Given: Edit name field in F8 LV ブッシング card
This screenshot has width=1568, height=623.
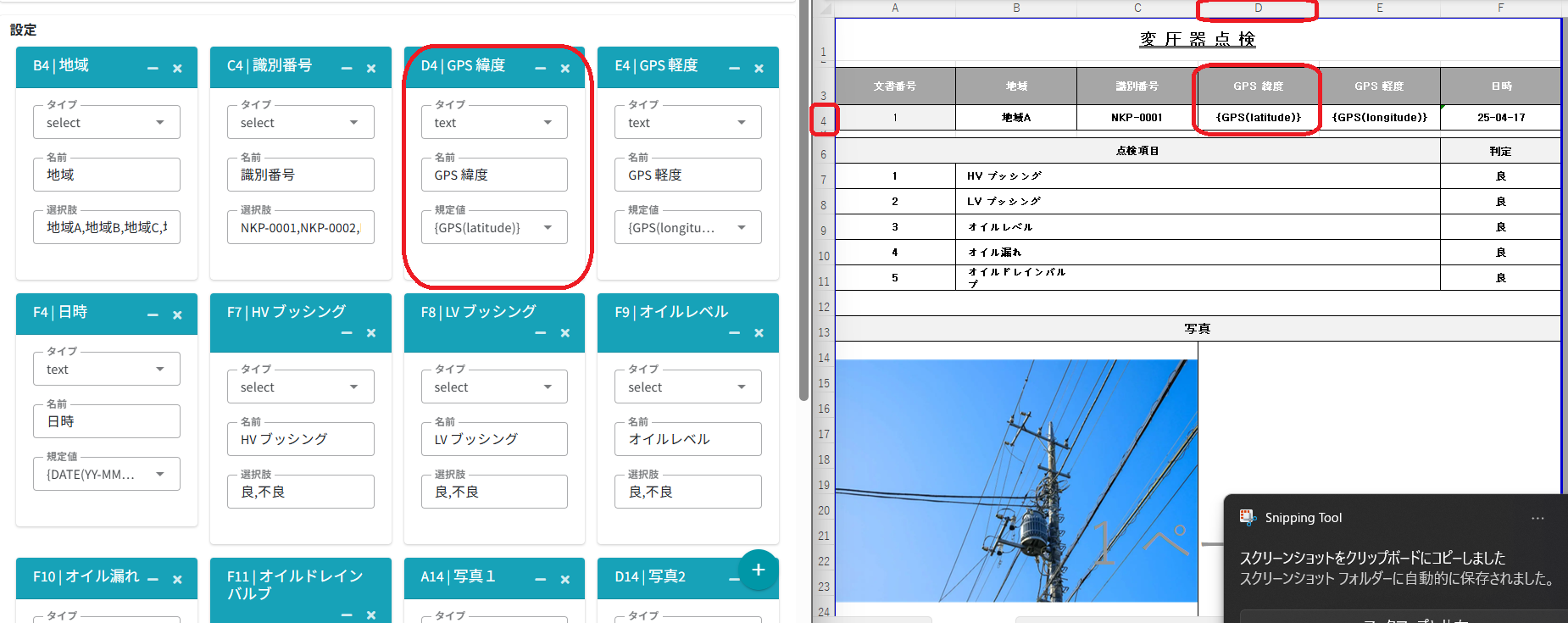Looking at the screenshot, I should coord(495,439).
